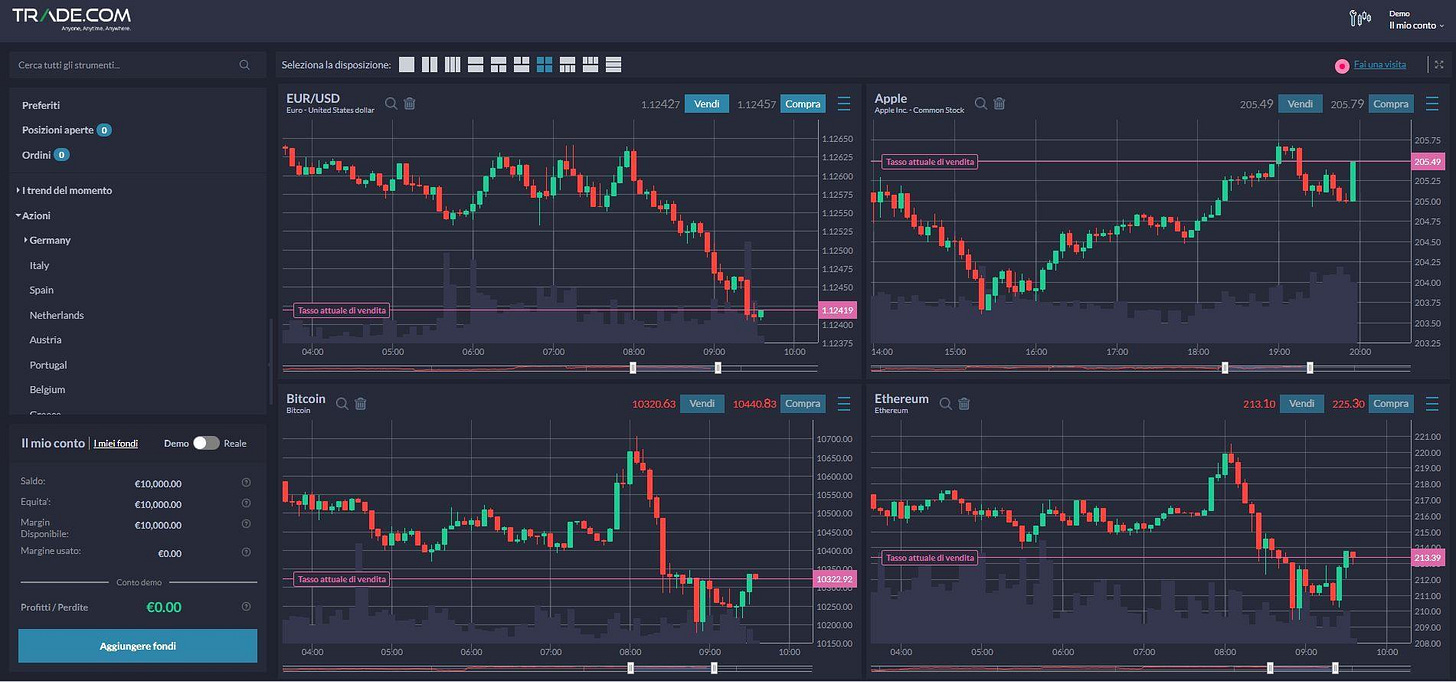Open the Preferiti list

(41, 105)
